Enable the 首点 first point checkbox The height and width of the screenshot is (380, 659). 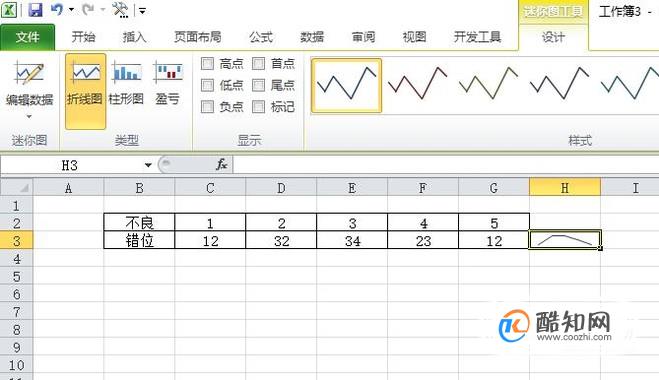(258, 64)
